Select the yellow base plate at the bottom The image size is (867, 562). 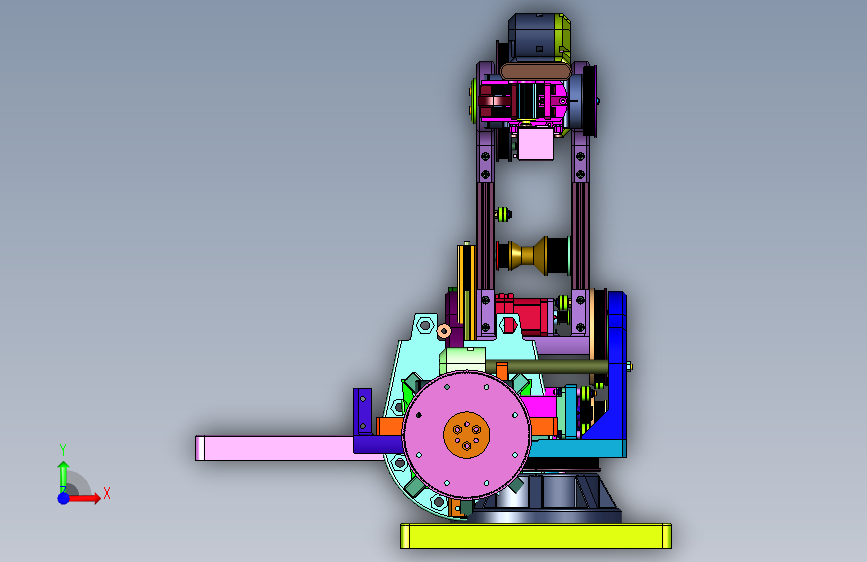click(535, 536)
